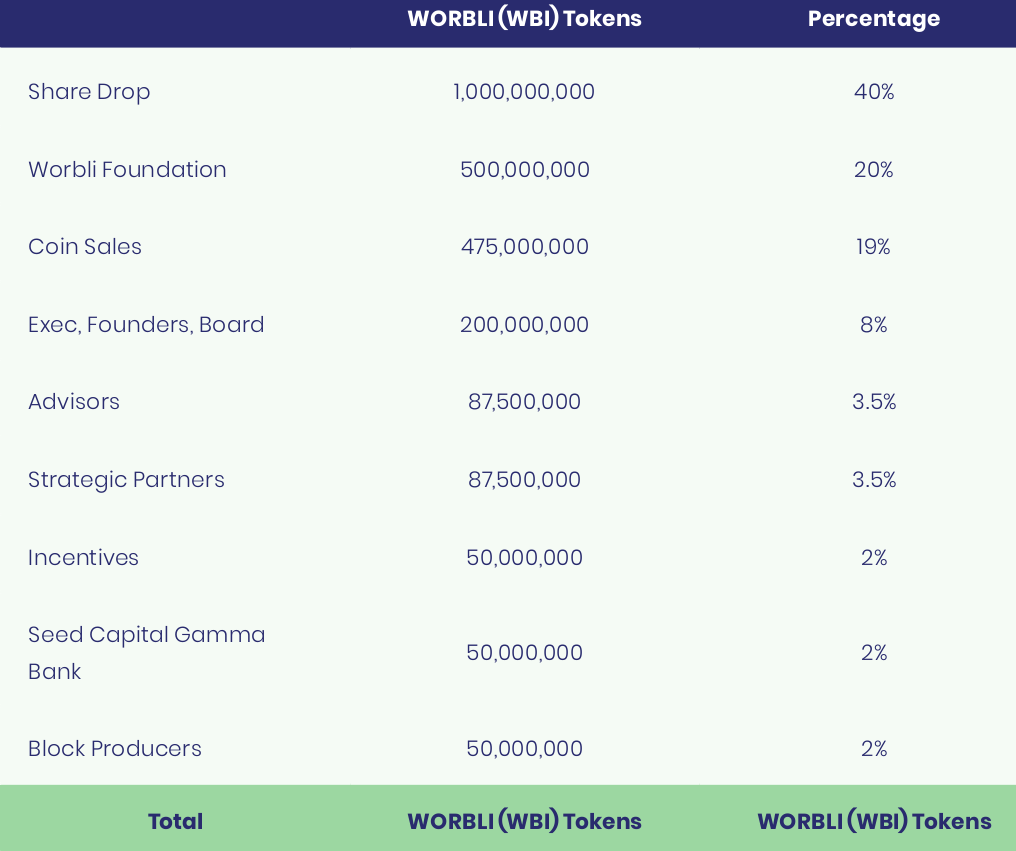Screen dimensions: 1016x851
Task: Click the 500,000,000 token amount
Action: [x=524, y=169]
